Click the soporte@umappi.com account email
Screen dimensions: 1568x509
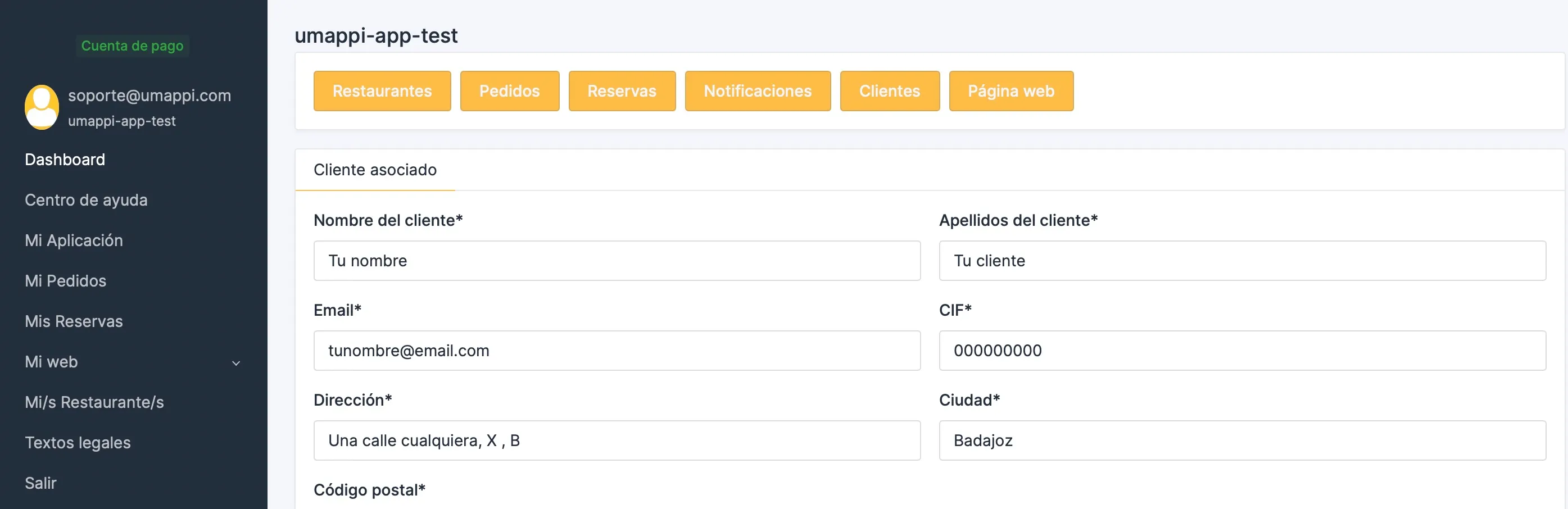tap(149, 96)
